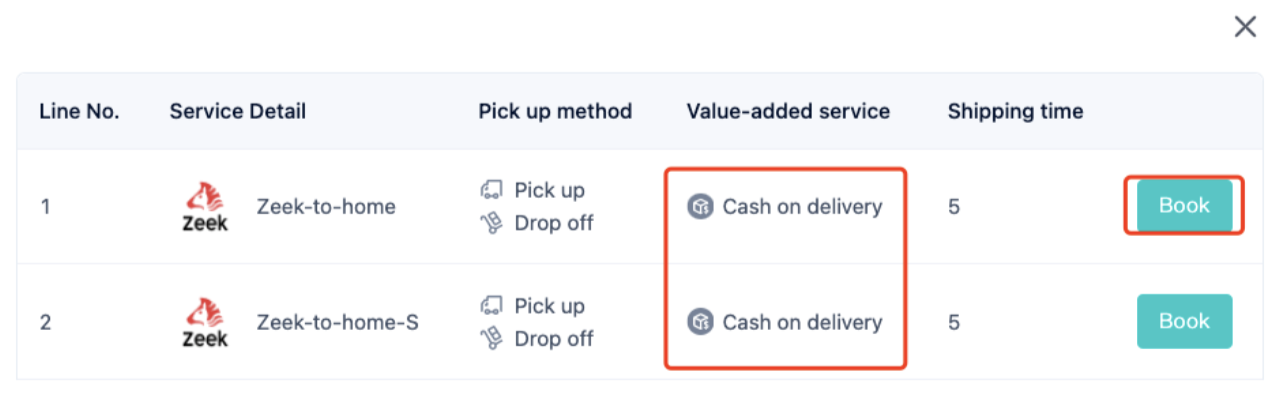1278x402 pixels.
Task: Select the Zeek-to-home service name
Action: tap(326, 207)
